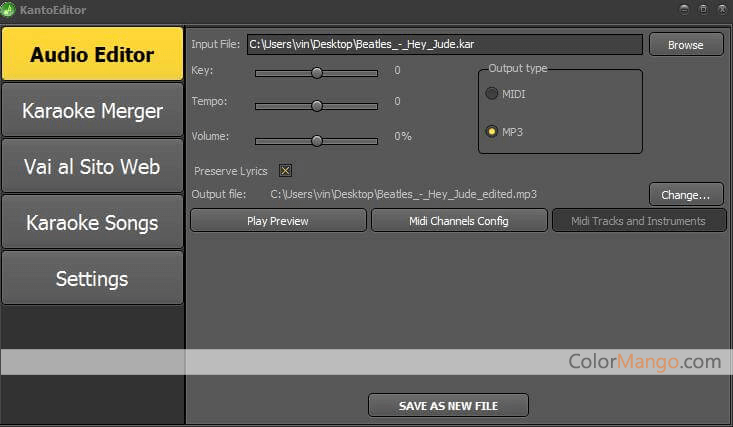
Task: Click the Input File path field
Action: pyautogui.click(x=445, y=44)
